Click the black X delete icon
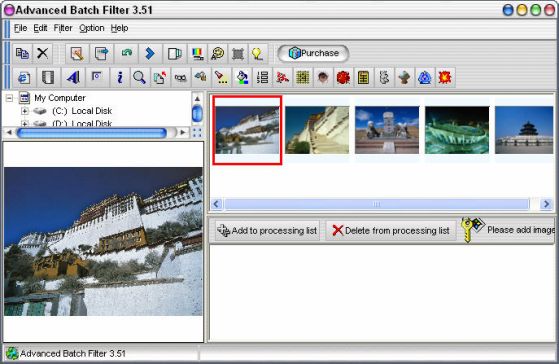Image resolution: width=559 pixels, height=364 pixels. click(43, 54)
